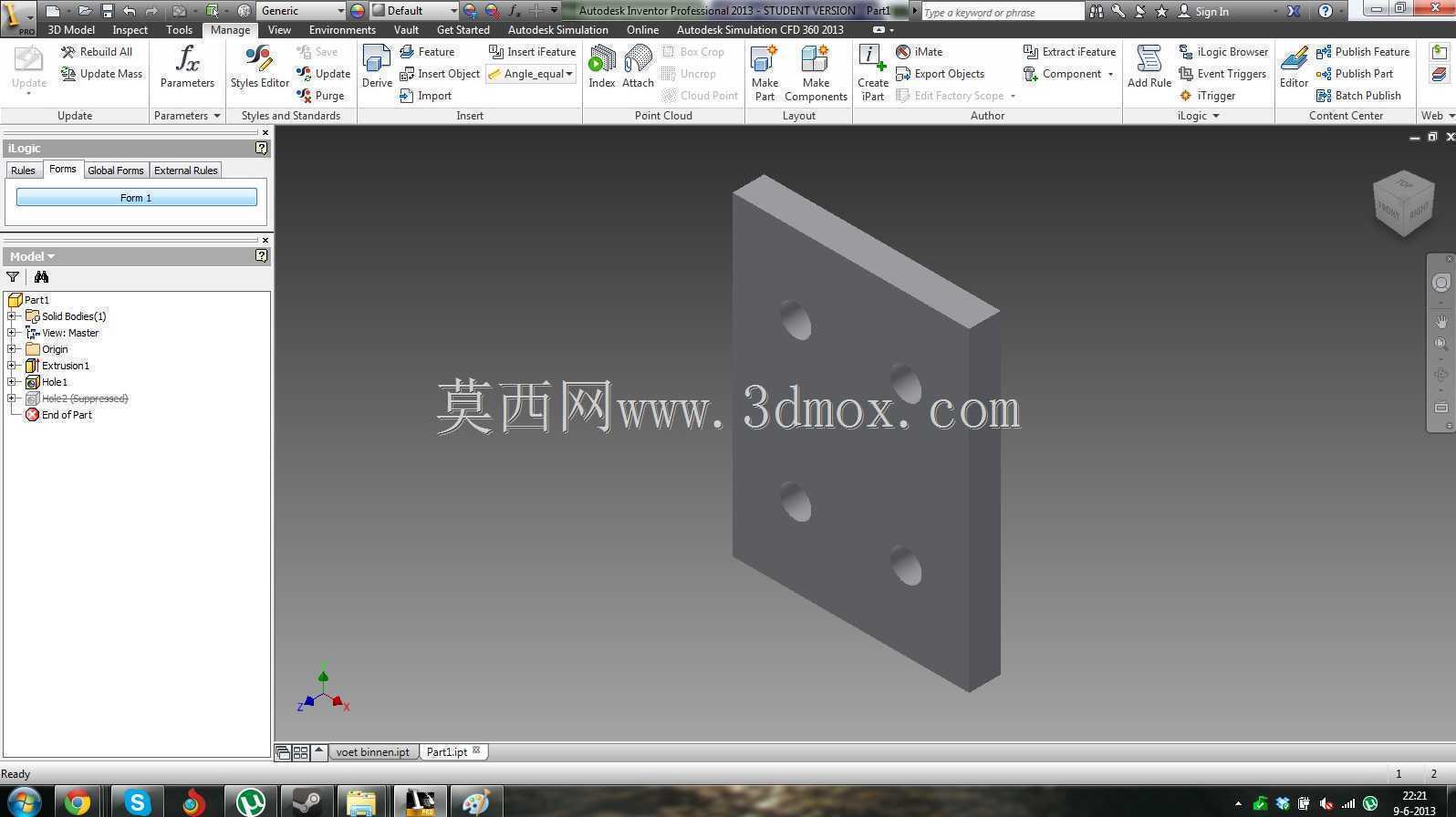
Task: Click the Make Part tool
Action: point(764,73)
